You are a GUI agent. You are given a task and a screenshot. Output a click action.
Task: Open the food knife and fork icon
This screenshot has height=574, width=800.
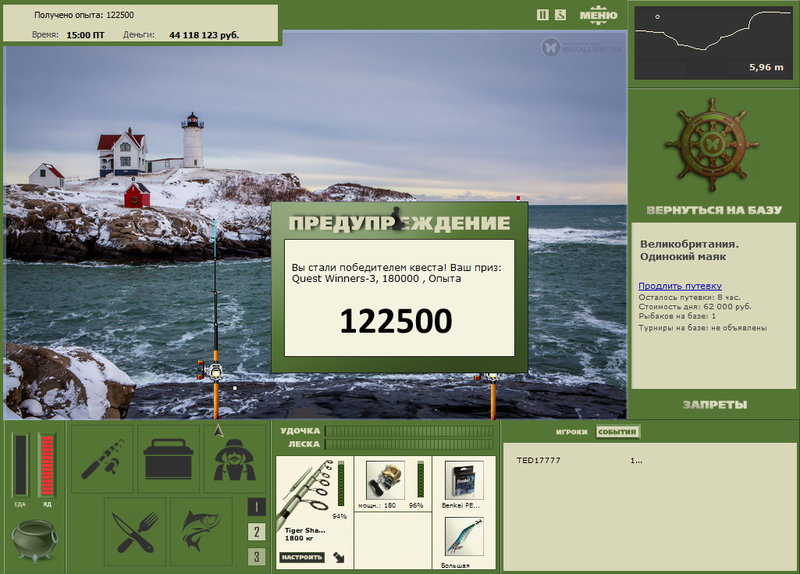click(135, 532)
